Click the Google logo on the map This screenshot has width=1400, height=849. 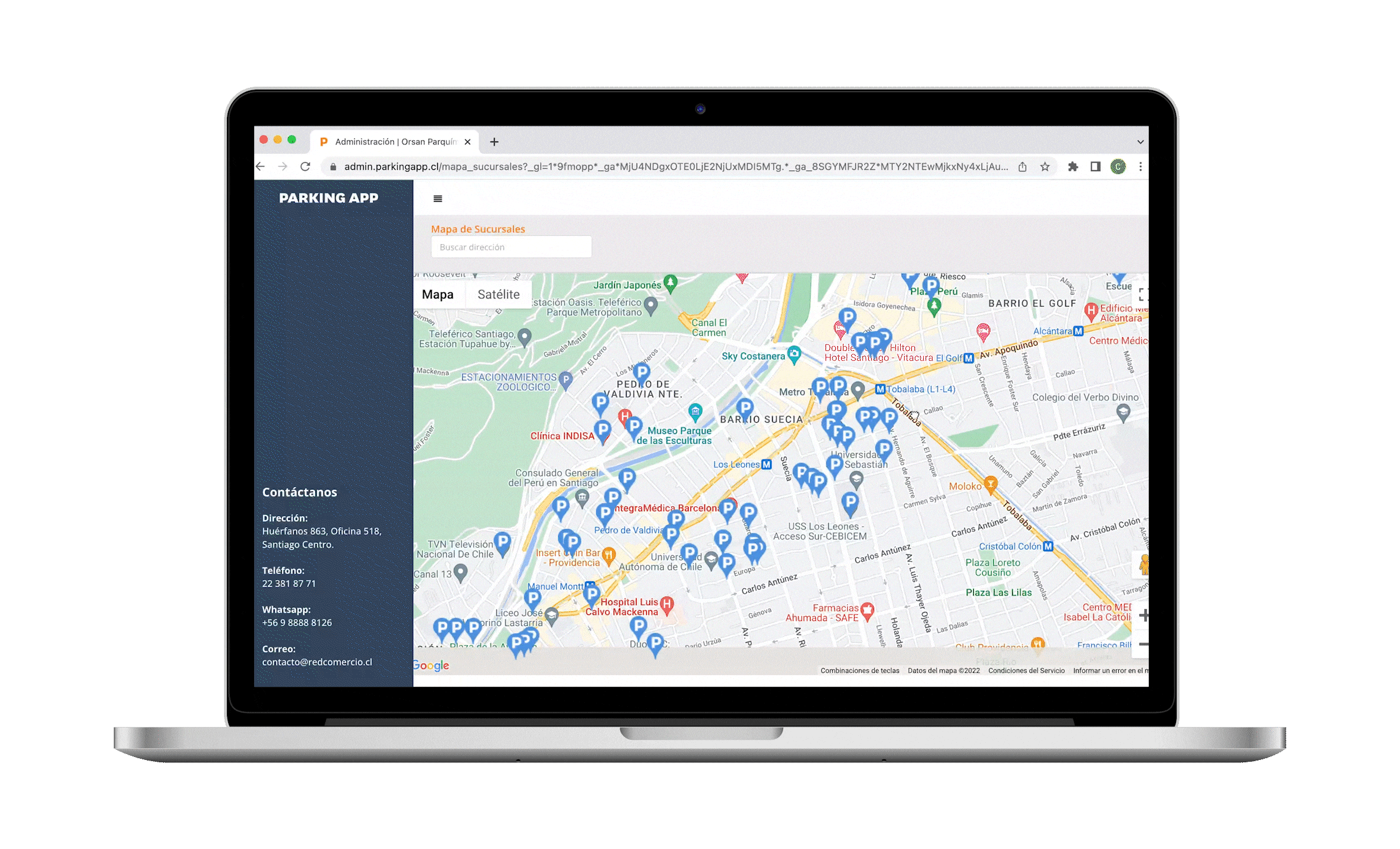click(x=431, y=666)
